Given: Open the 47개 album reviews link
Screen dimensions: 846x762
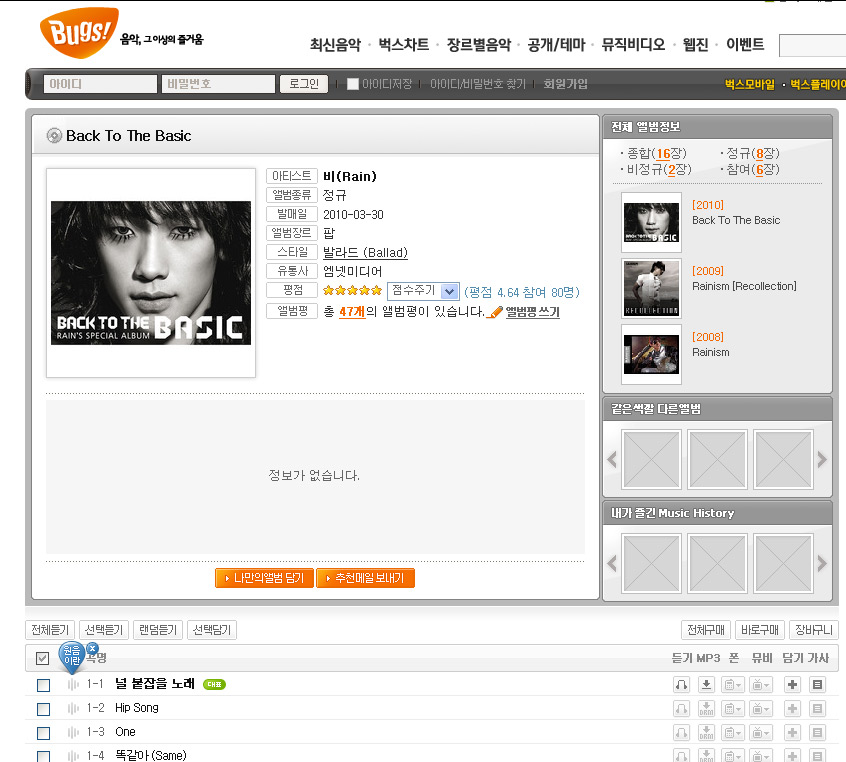Looking at the screenshot, I should point(352,312).
